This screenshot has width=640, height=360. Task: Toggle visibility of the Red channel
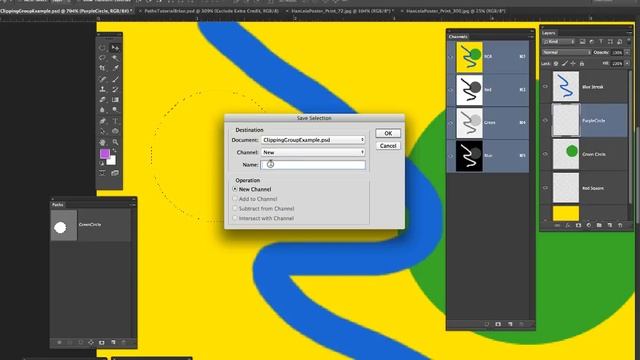tap(451, 90)
